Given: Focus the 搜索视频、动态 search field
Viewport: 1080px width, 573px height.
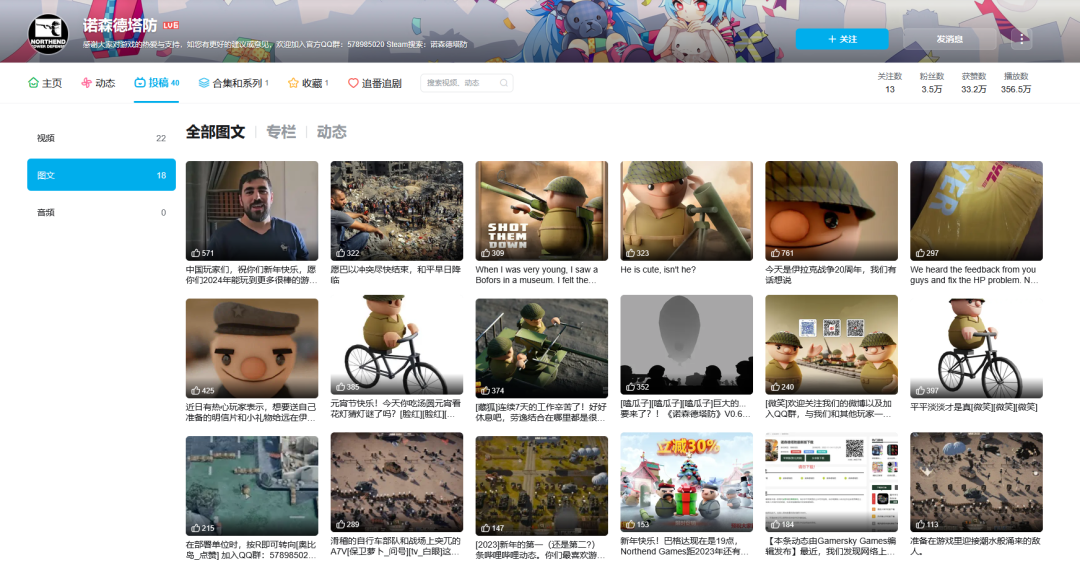Looking at the screenshot, I should point(467,83).
